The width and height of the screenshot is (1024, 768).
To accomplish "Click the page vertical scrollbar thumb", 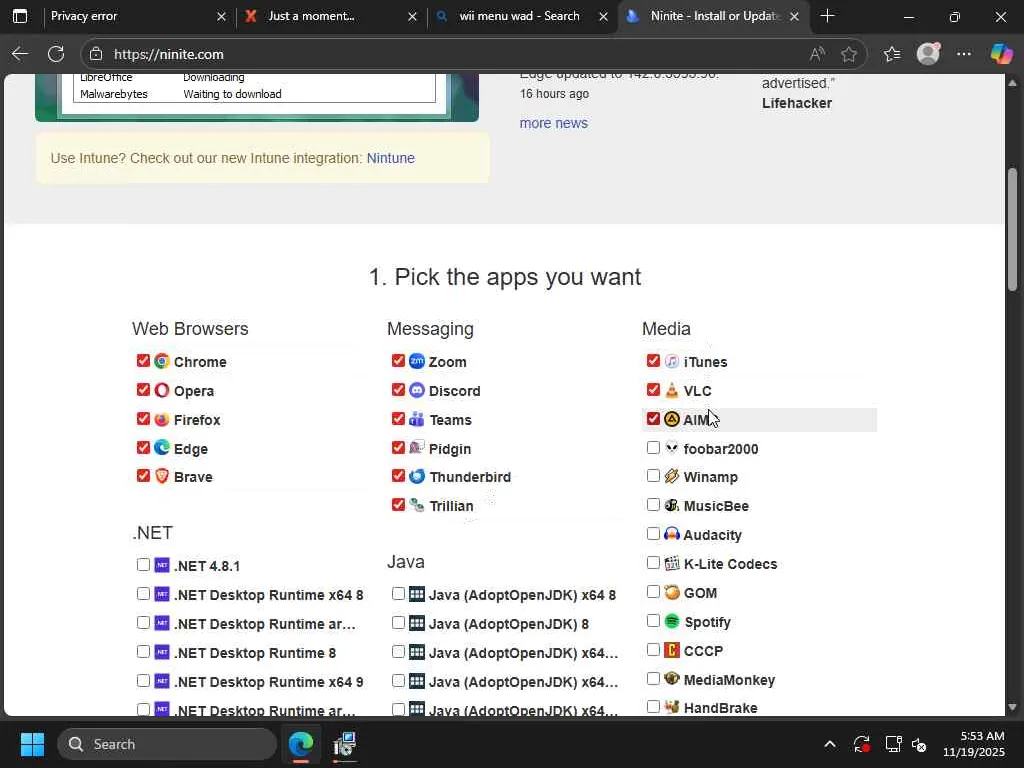I will pos(1012,229).
